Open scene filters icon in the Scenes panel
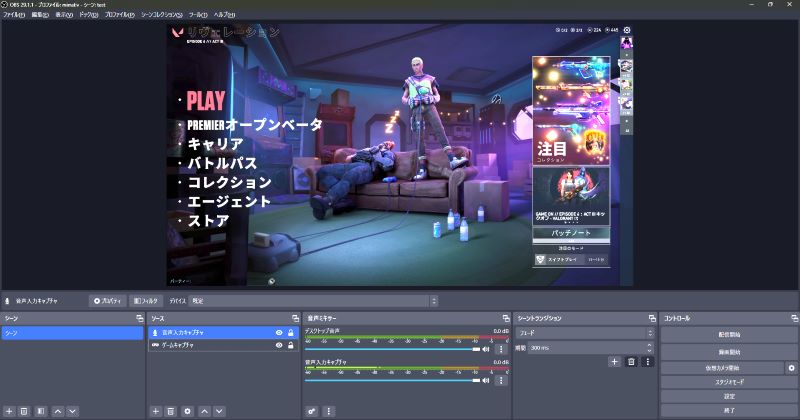Image resolution: width=800 pixels, height=420 pixels. [x=40, y=411]
